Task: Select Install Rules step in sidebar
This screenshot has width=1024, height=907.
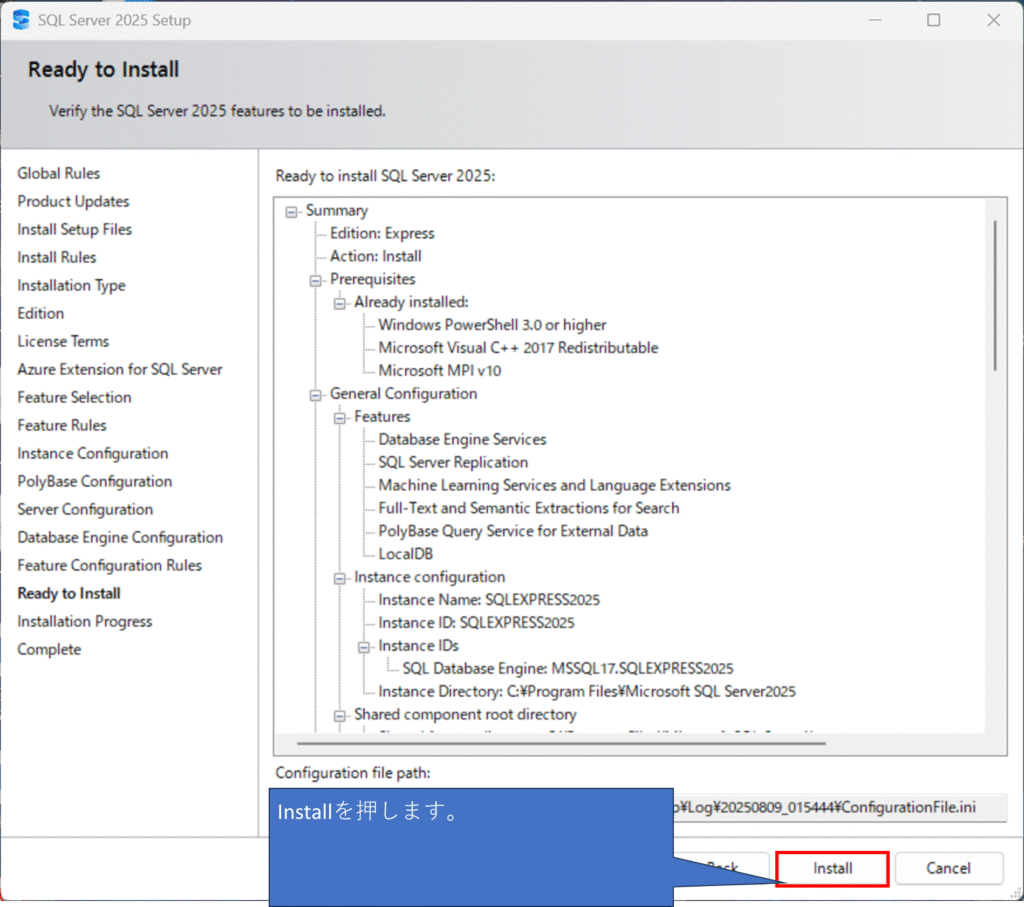Action: tap(57, 257)
